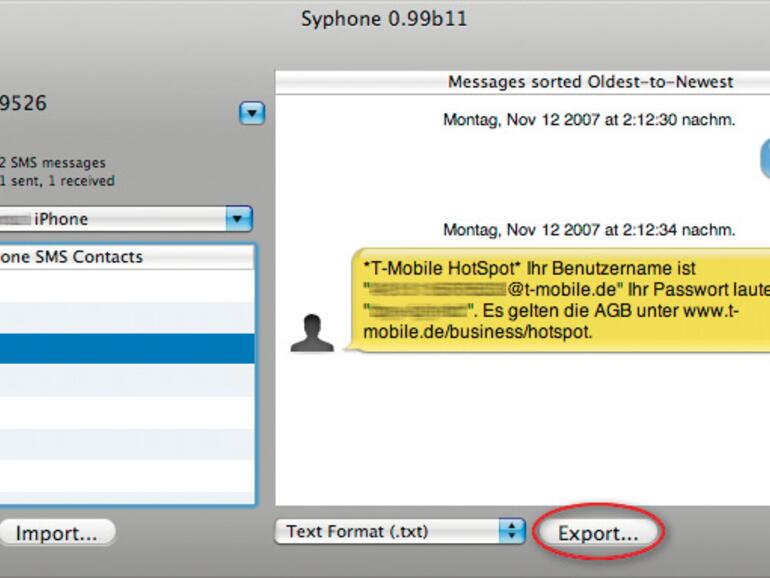Click the SMS Contacts column header
Screen dimensions: 770x578
(x=127, y=257)
